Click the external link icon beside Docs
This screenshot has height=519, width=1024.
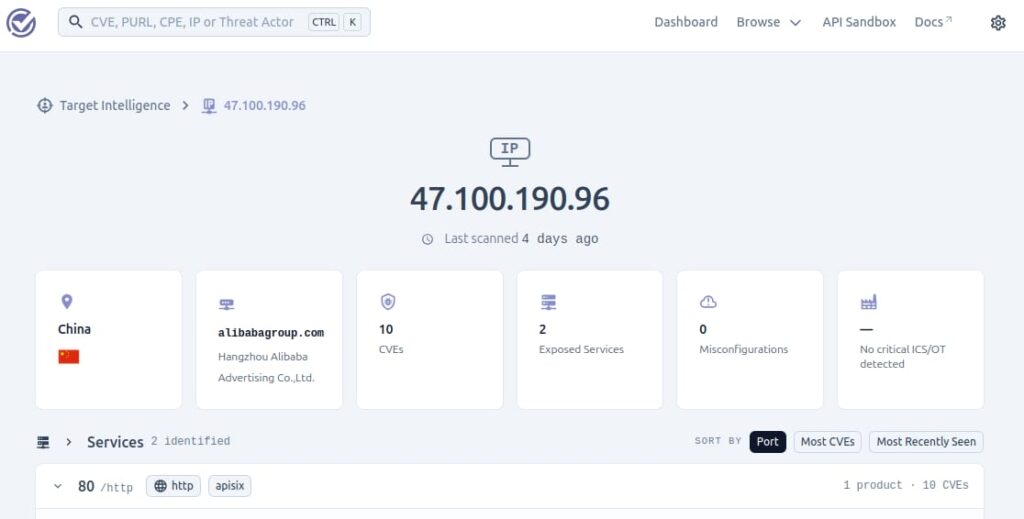[x=949, y=19]
